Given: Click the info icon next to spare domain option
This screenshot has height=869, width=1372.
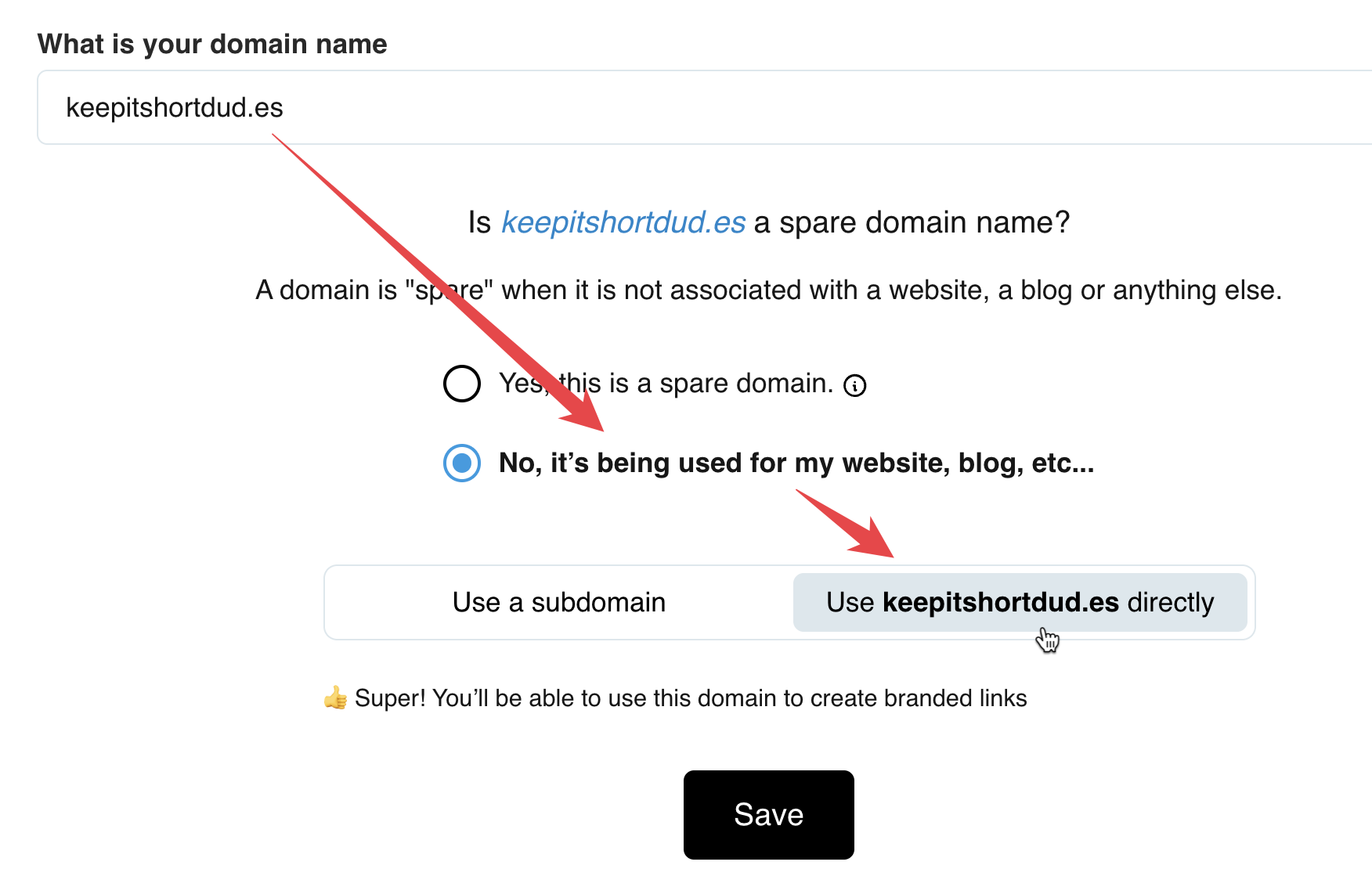Looking at the screenshot, I should click(855, 384).
